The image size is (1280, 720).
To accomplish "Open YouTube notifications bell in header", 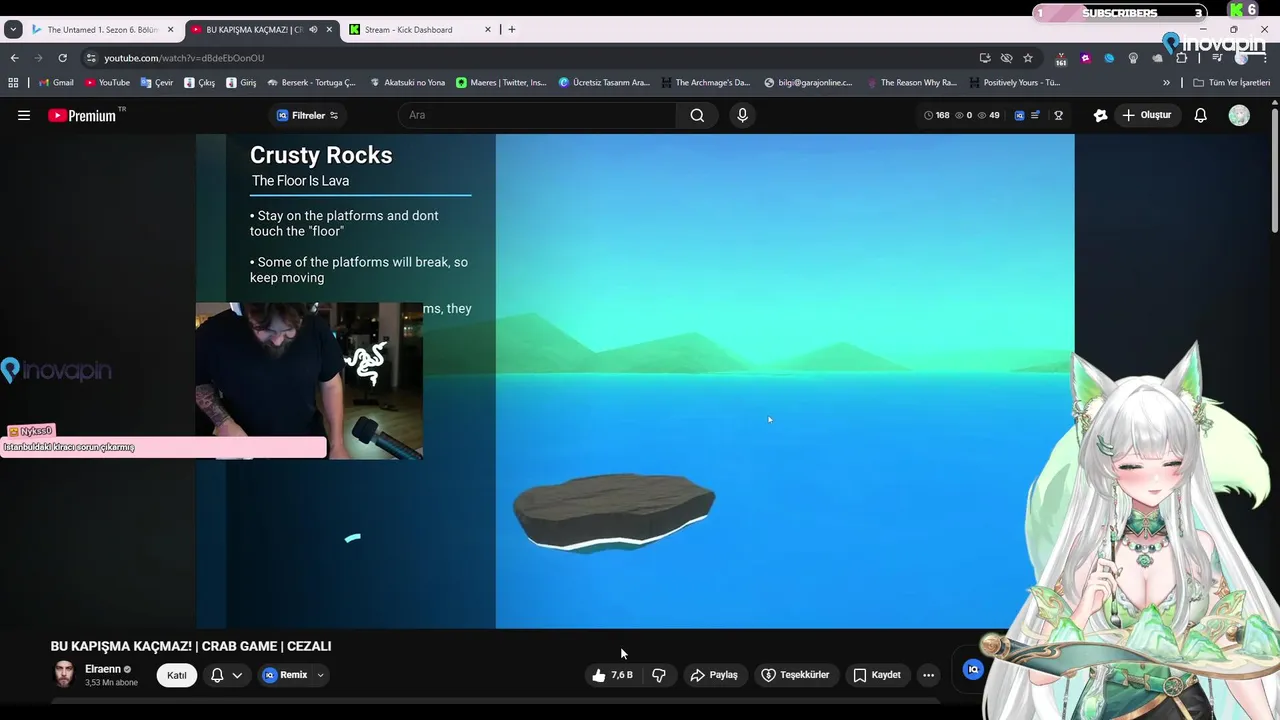I will [1200, 116].
